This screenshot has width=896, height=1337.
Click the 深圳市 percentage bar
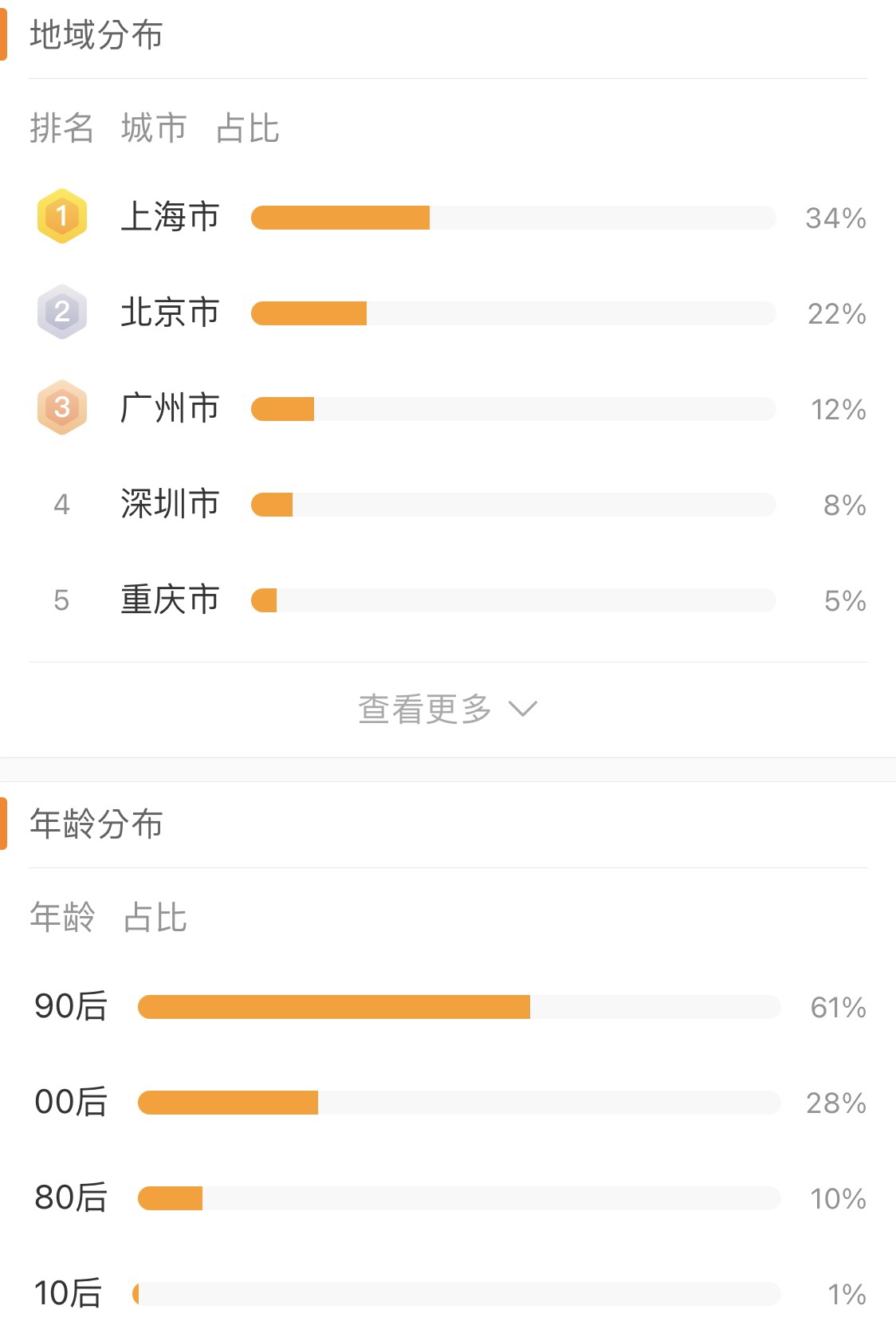[513, 505]
